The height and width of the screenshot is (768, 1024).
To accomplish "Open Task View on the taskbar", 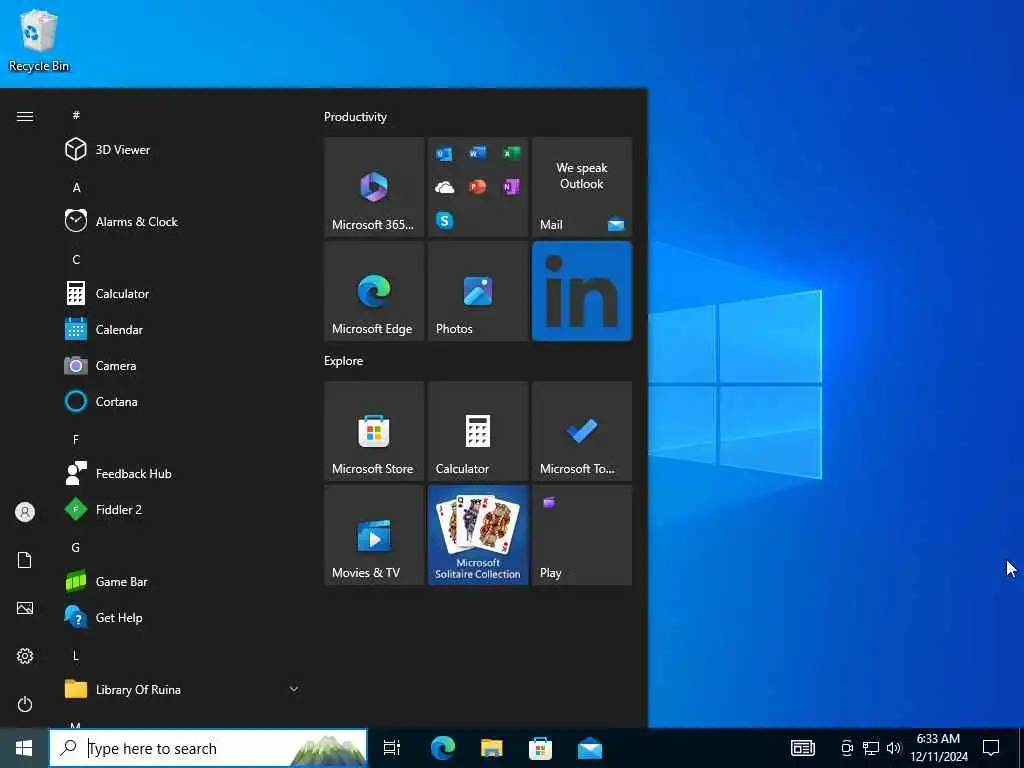I will pyautogui.click(x=392, y=748).
